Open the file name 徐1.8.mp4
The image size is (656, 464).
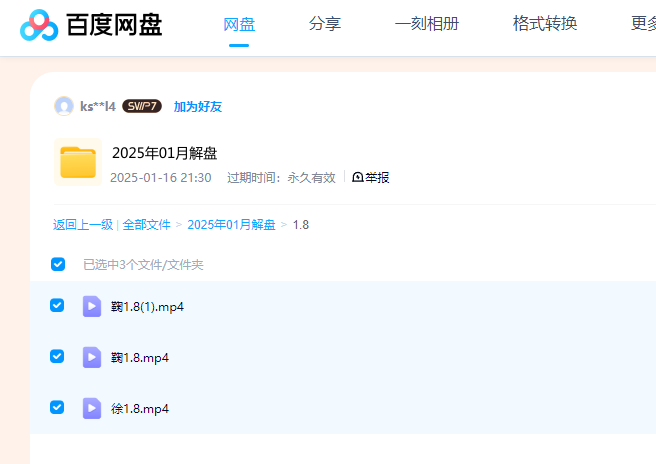[x=140, y=409]
